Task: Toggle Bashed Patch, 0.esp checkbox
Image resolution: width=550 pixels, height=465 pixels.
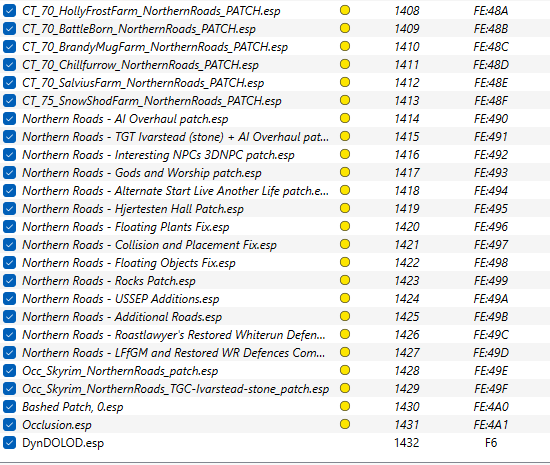Action: coord(9,406)
